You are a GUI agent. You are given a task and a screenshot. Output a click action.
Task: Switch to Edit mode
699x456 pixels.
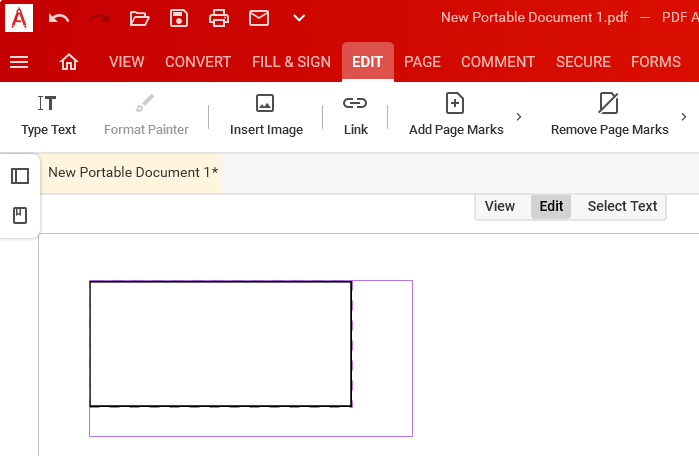tap(551, 206)
